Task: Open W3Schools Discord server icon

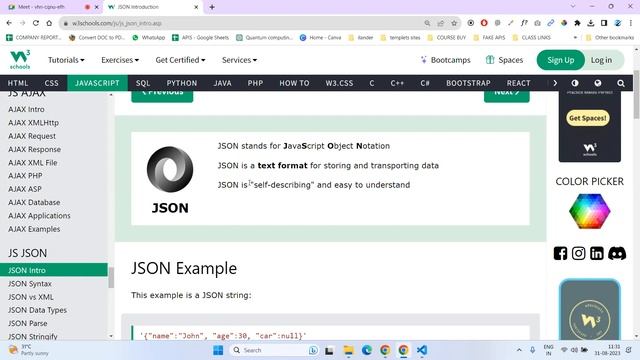Action: [617, 253]
